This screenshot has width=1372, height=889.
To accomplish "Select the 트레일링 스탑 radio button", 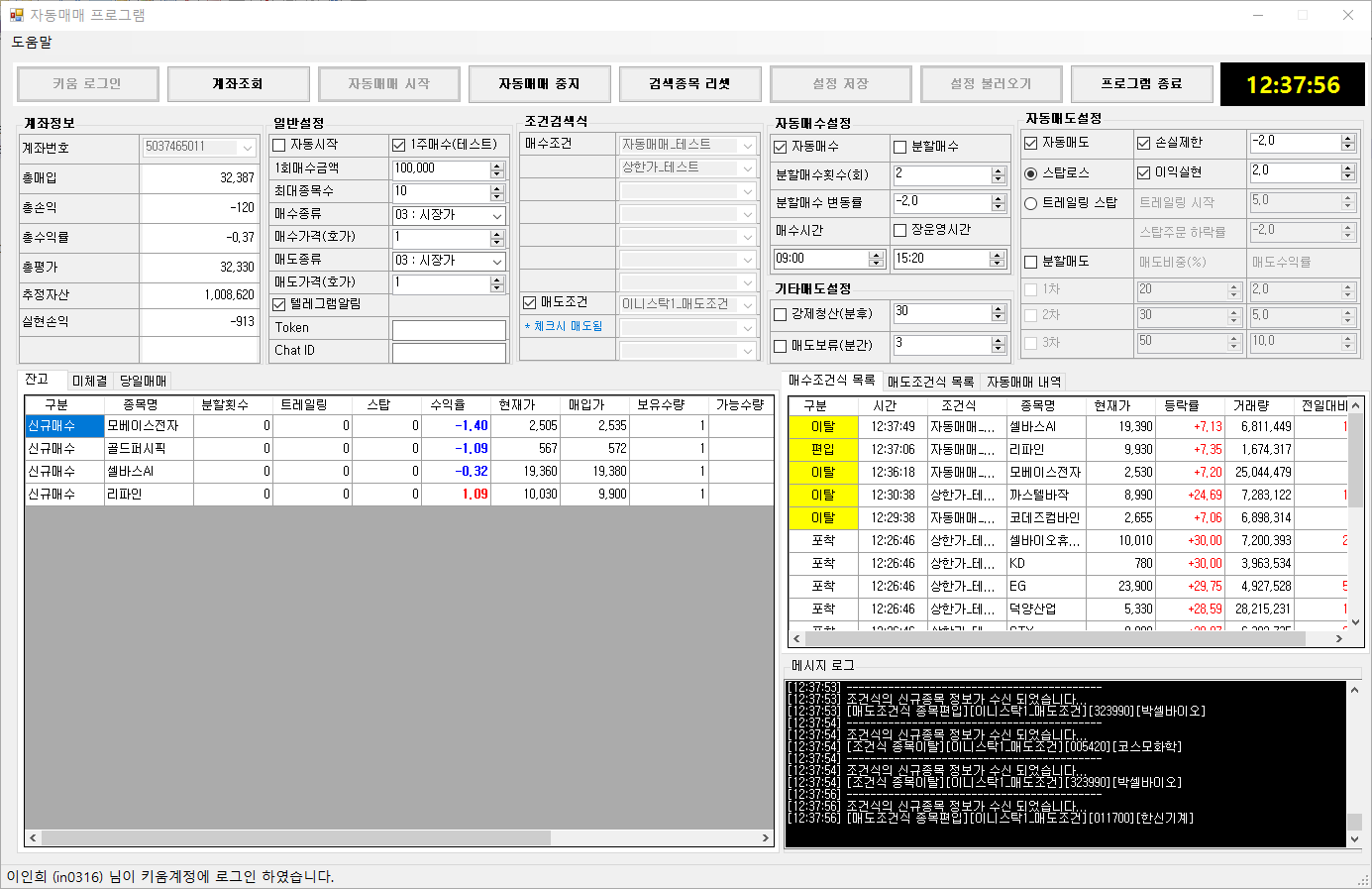I will pyautogui.click(x=1031, y=203).
